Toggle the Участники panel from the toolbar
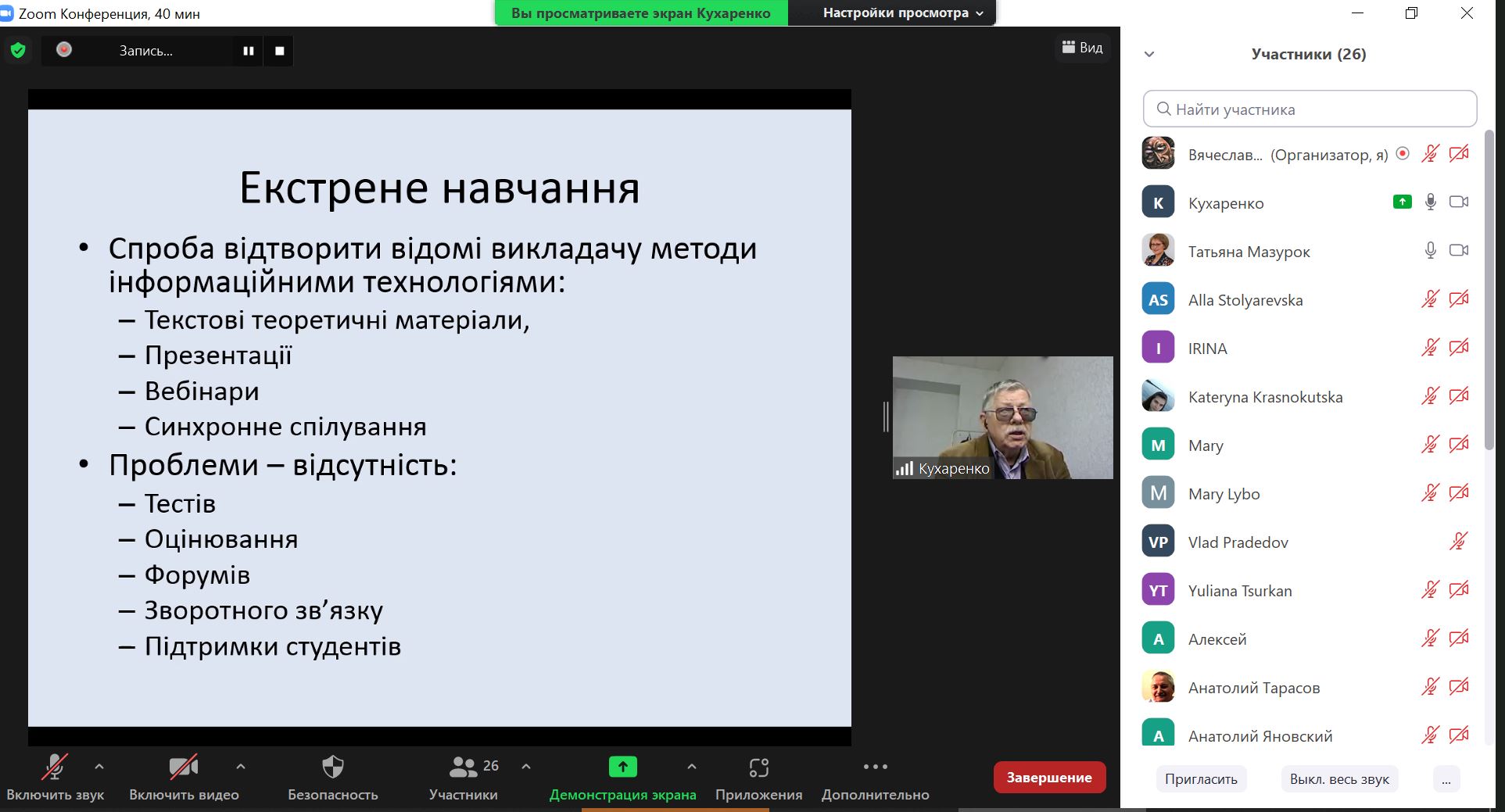 point(463,778)
